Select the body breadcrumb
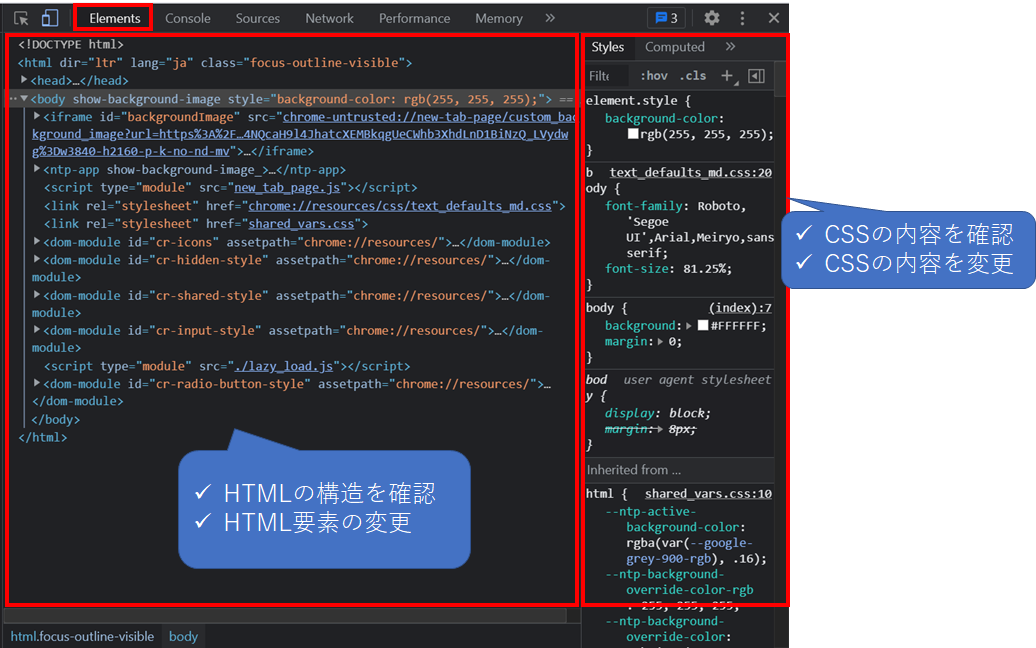 (x=183, y=636)
